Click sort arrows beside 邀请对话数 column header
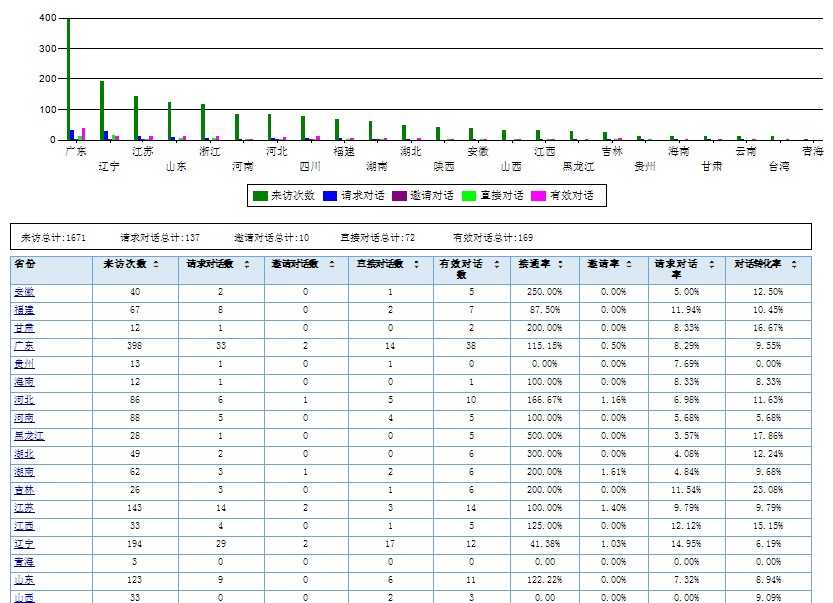 tap(331, 265)
